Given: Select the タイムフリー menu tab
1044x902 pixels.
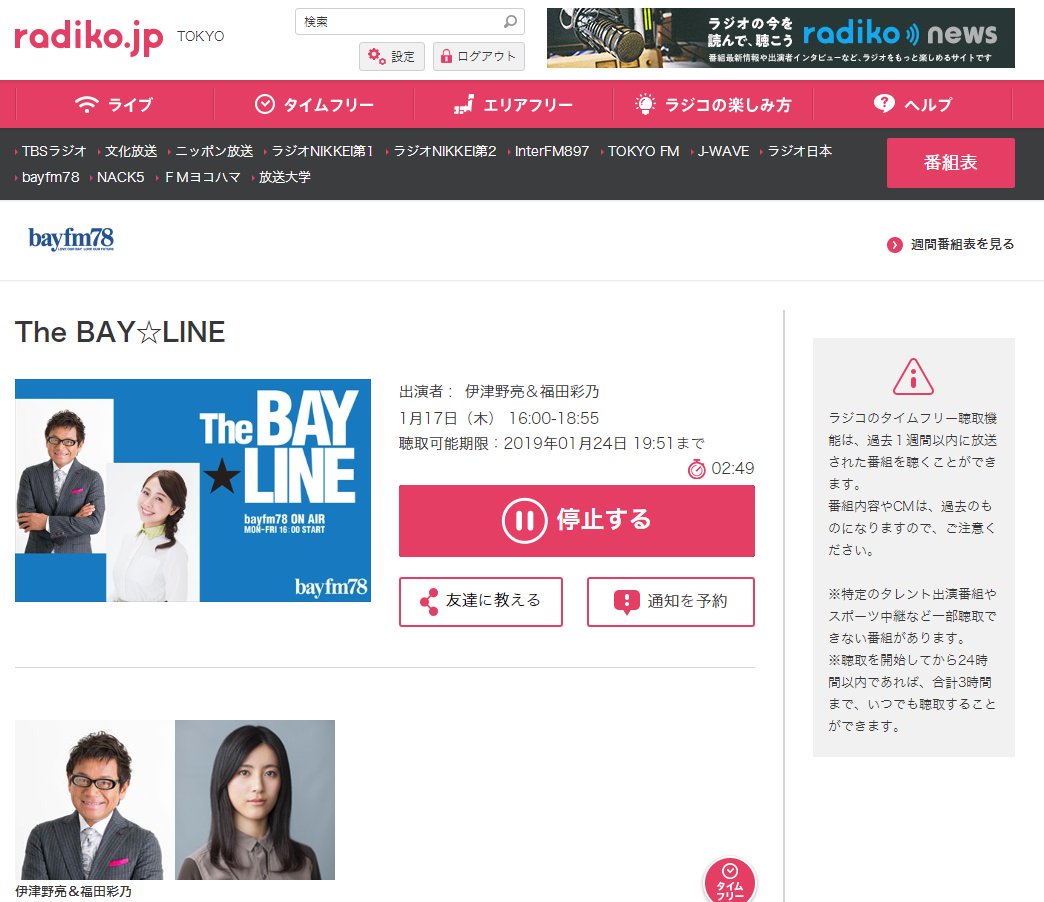Looking at the screenshot, I should click(314, 105).
